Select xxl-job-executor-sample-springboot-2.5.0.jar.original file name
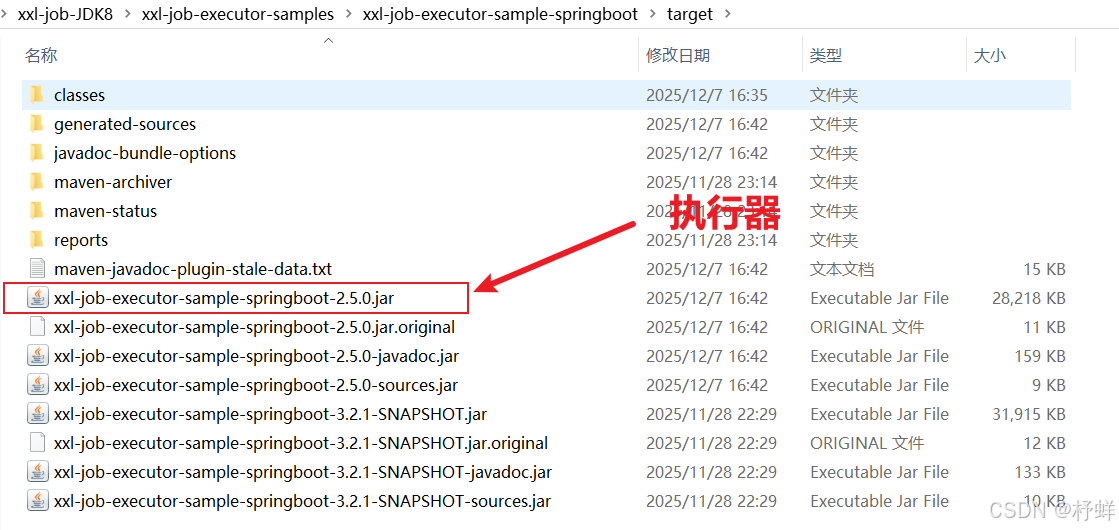The image size is (1119, 530). [x=254, y=327]
